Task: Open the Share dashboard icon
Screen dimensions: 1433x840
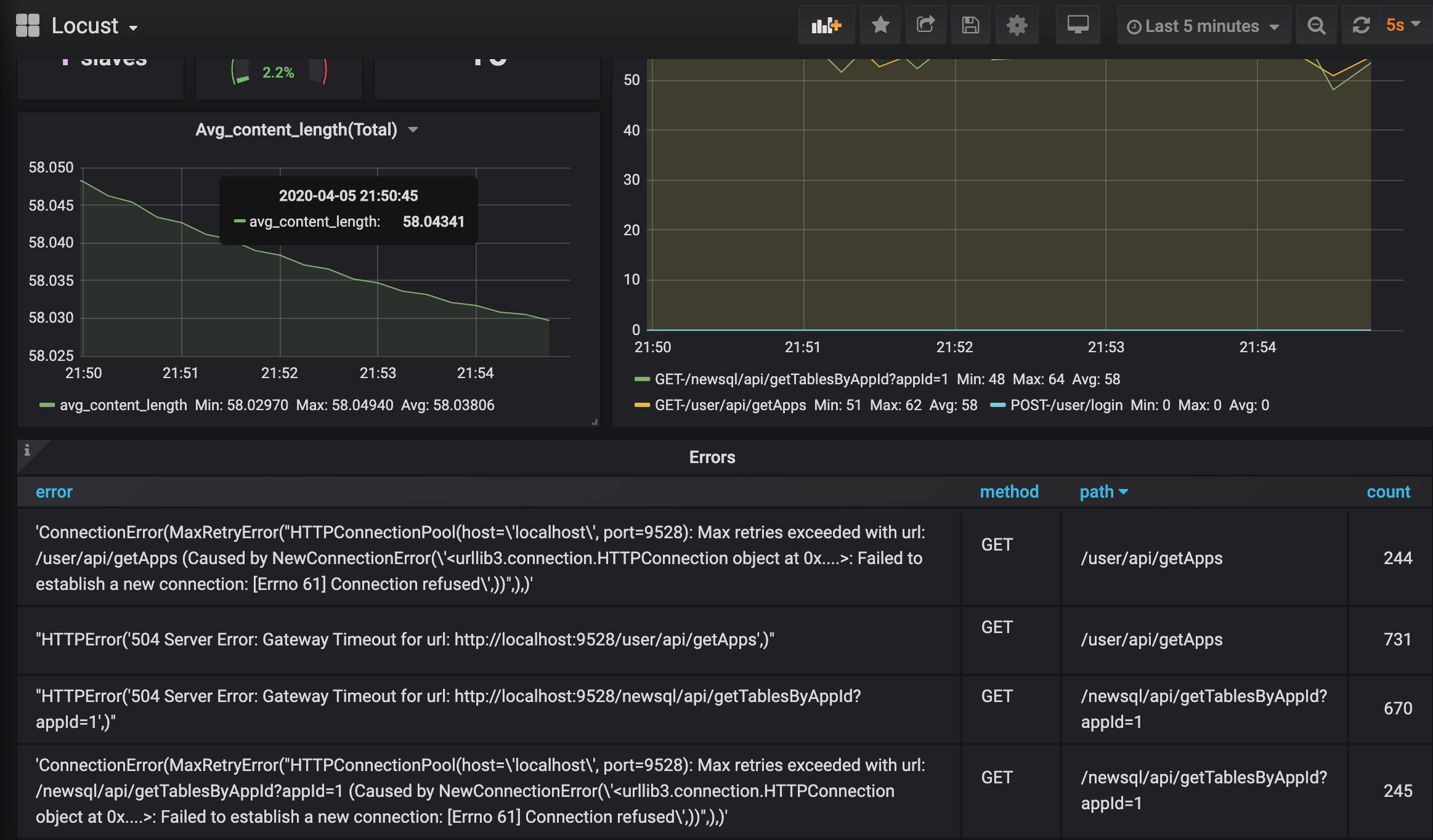Action: coord(925,26)
